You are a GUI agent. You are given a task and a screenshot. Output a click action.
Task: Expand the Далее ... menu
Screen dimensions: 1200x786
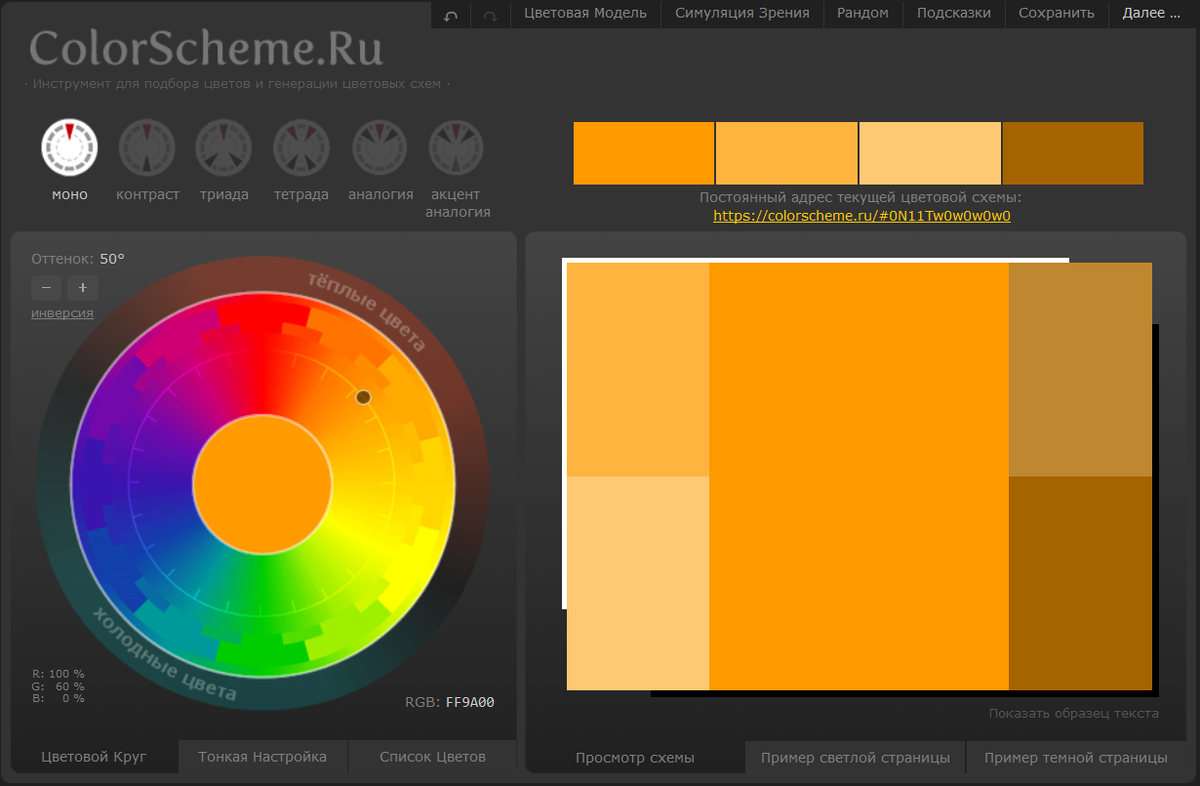[x=1151, y=14]
